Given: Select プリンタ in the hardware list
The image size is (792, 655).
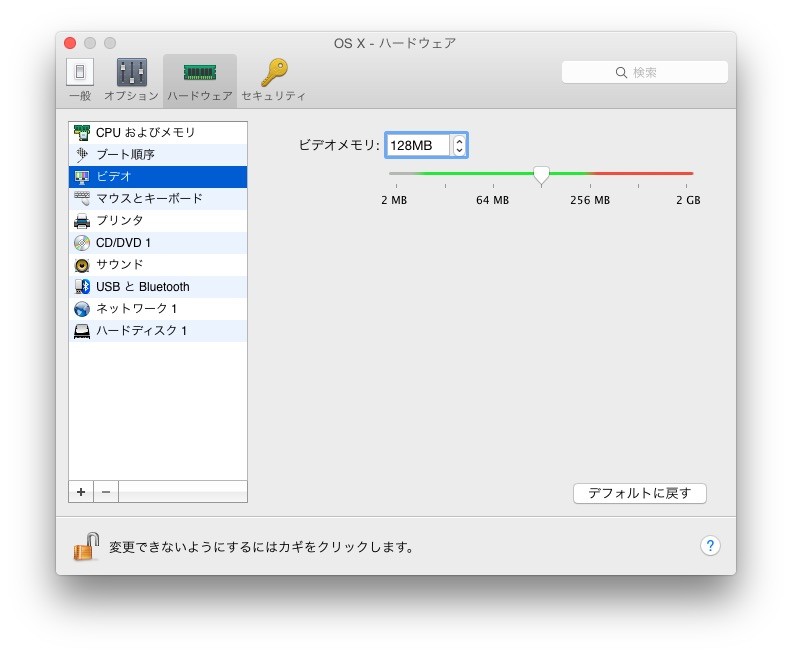Looking at the screenshot, I should click(x=158, y=221).
